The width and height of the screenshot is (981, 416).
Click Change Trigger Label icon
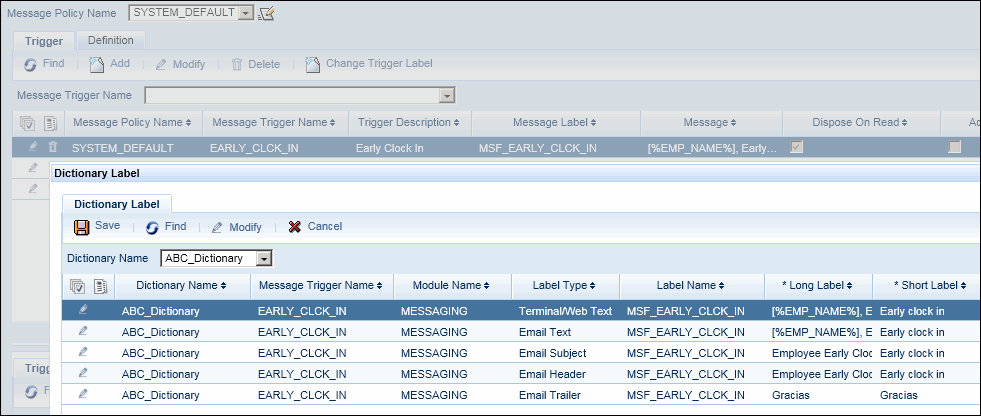click(313, 64)
